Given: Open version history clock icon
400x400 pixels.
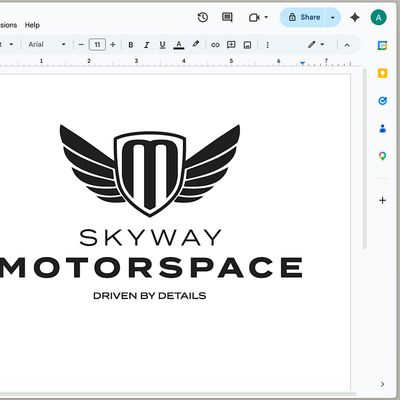Looking at the screenshot, I should (x=203, y=17).
